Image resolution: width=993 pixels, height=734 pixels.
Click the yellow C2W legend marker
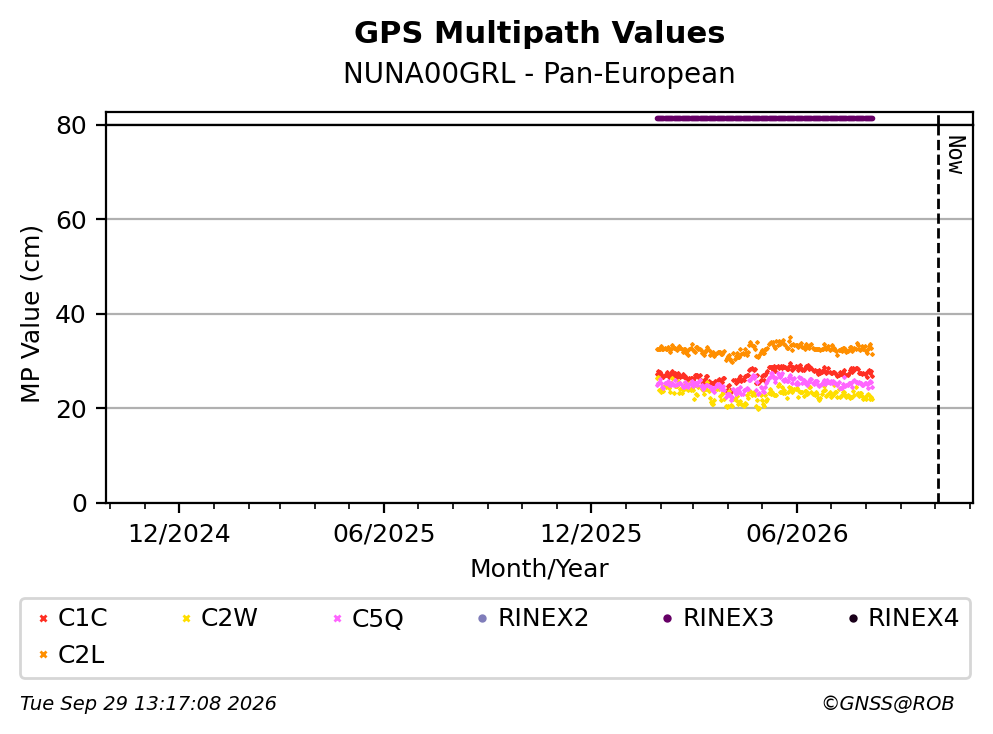[186, 618]
